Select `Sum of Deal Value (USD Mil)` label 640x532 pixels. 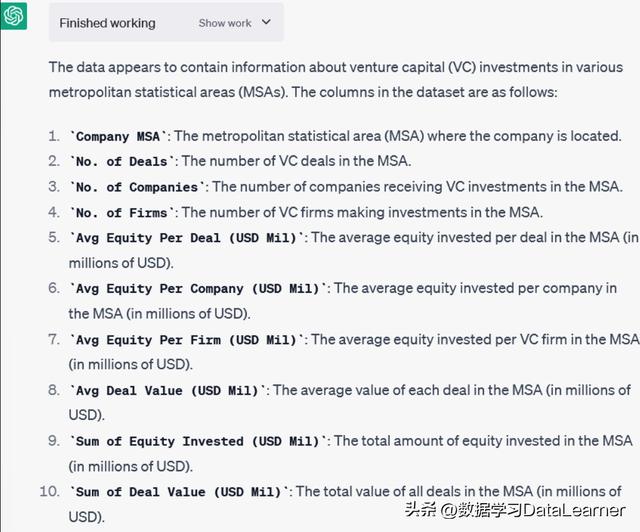click(x=180, y=492)
